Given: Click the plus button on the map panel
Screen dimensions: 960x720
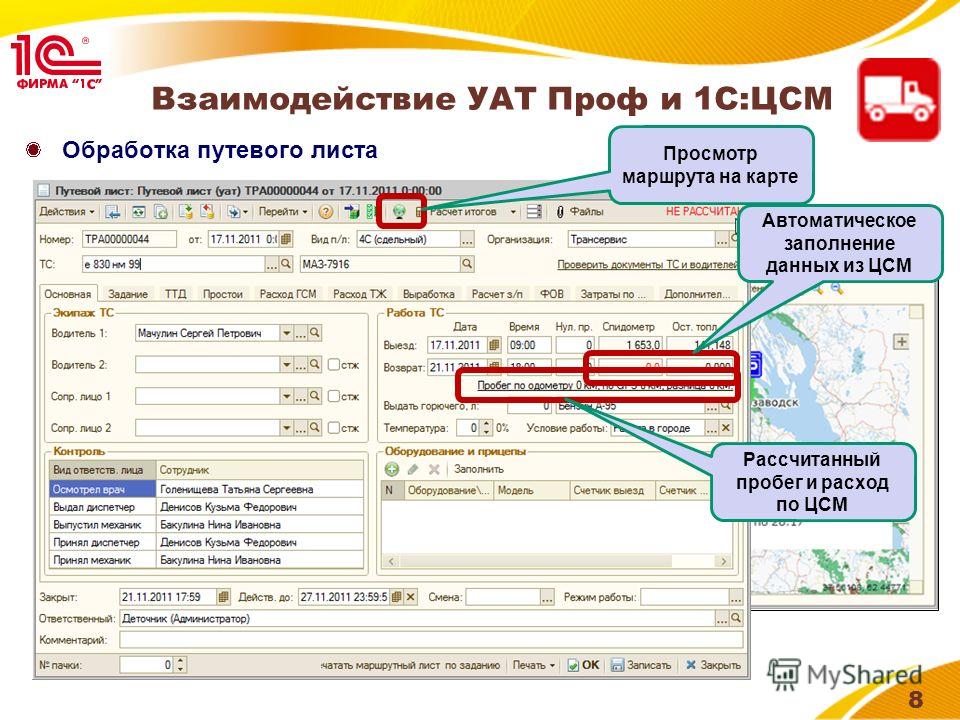Looking at the screenshot, I should click(x=901, y=342).
